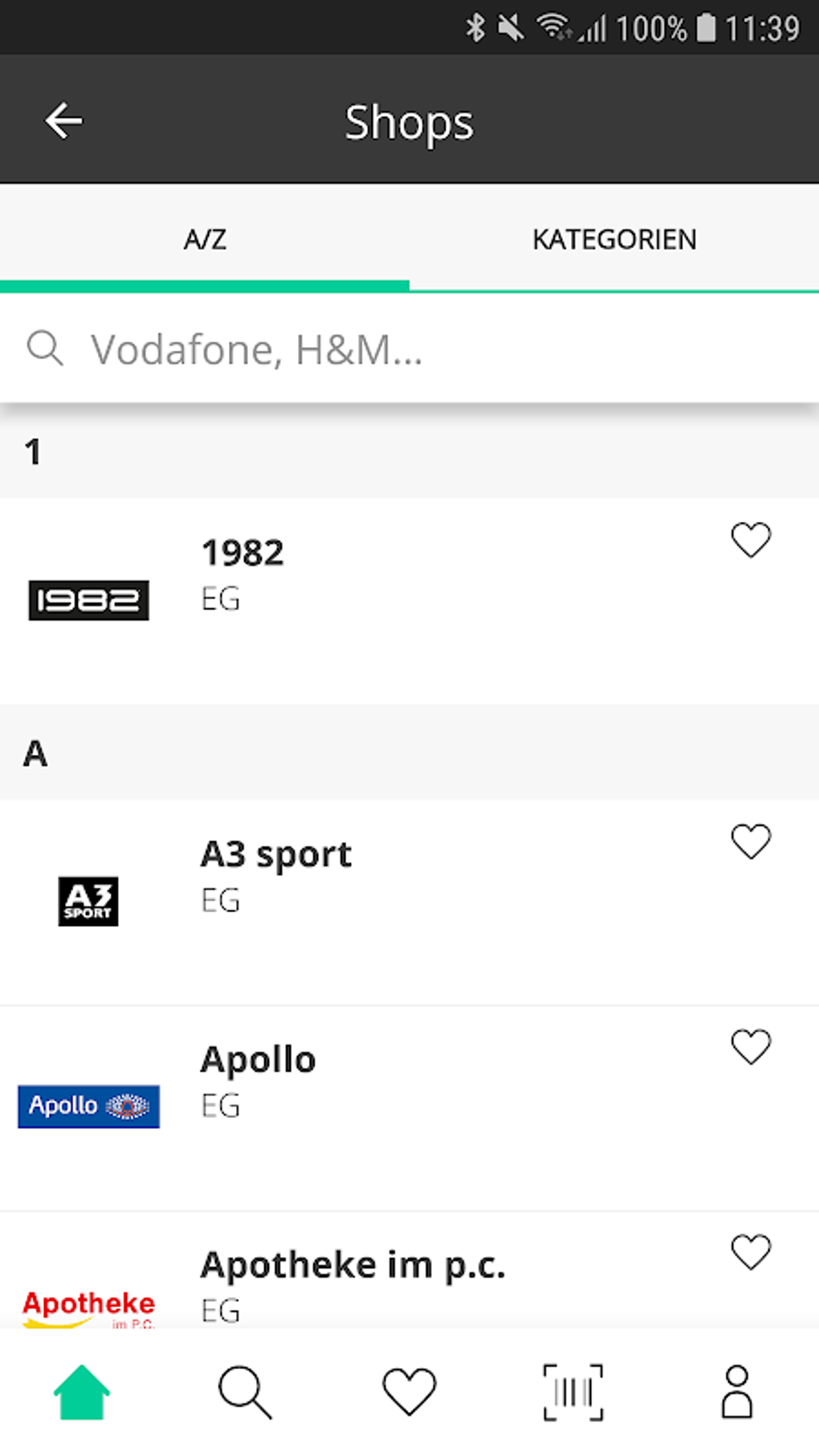Focus the Vodafone, H&M search field
Viewport: 819px width, 1456px height.
click(434, 349)
